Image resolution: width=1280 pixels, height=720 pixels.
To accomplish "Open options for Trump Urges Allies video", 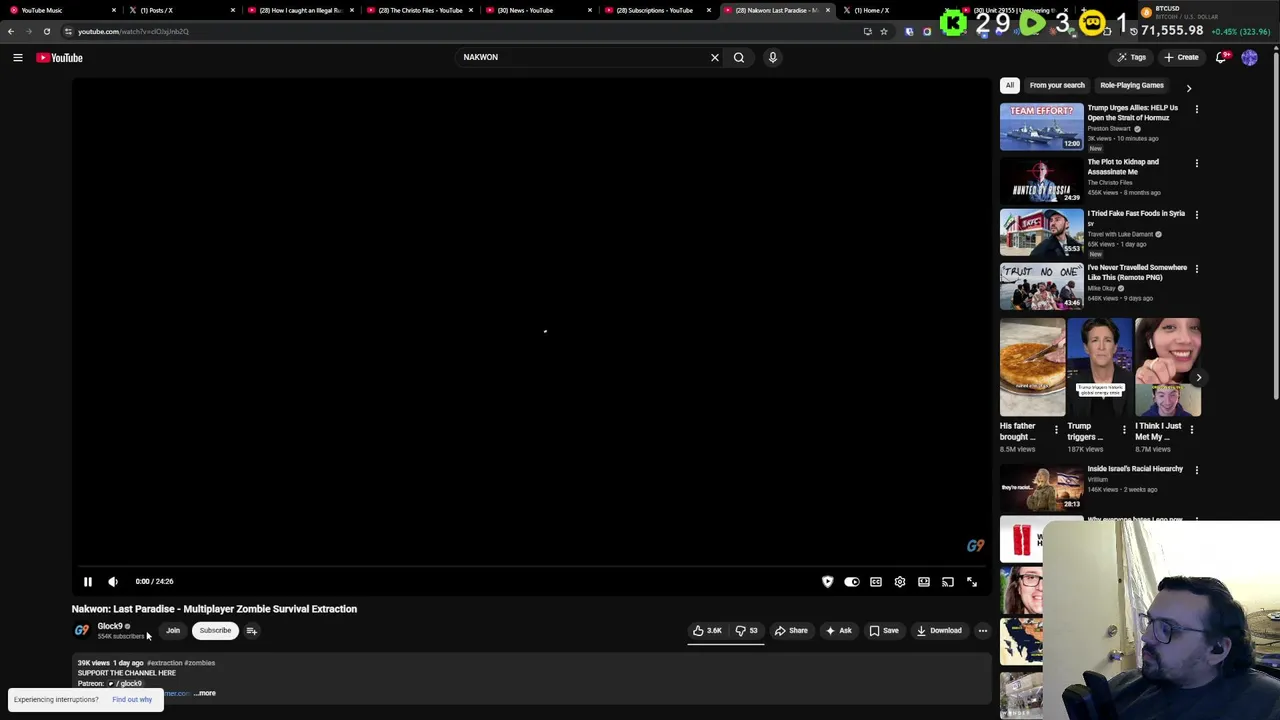I will point(1196,109).
